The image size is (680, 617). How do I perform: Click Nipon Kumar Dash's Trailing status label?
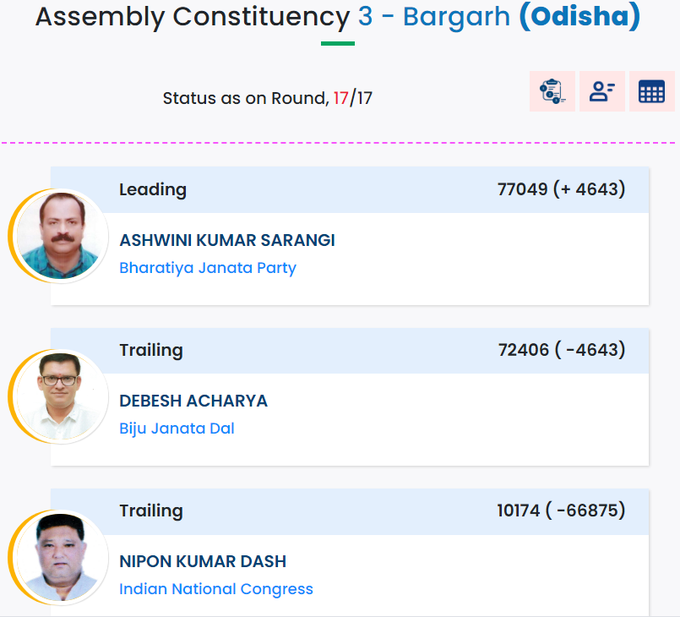[151, 511]
